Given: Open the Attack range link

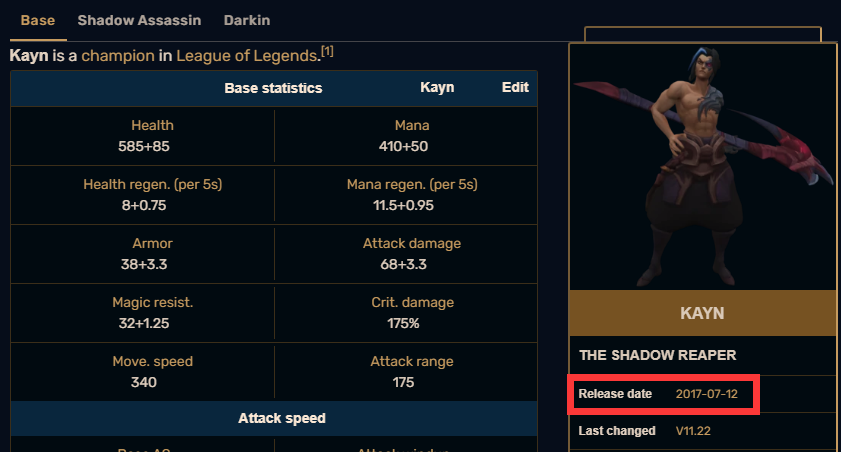Looking at the screenshot, I should point(412,361).
